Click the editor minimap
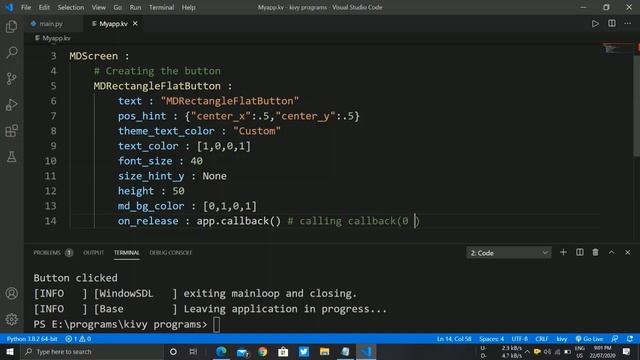640x360 pixels. coord(618,49)
